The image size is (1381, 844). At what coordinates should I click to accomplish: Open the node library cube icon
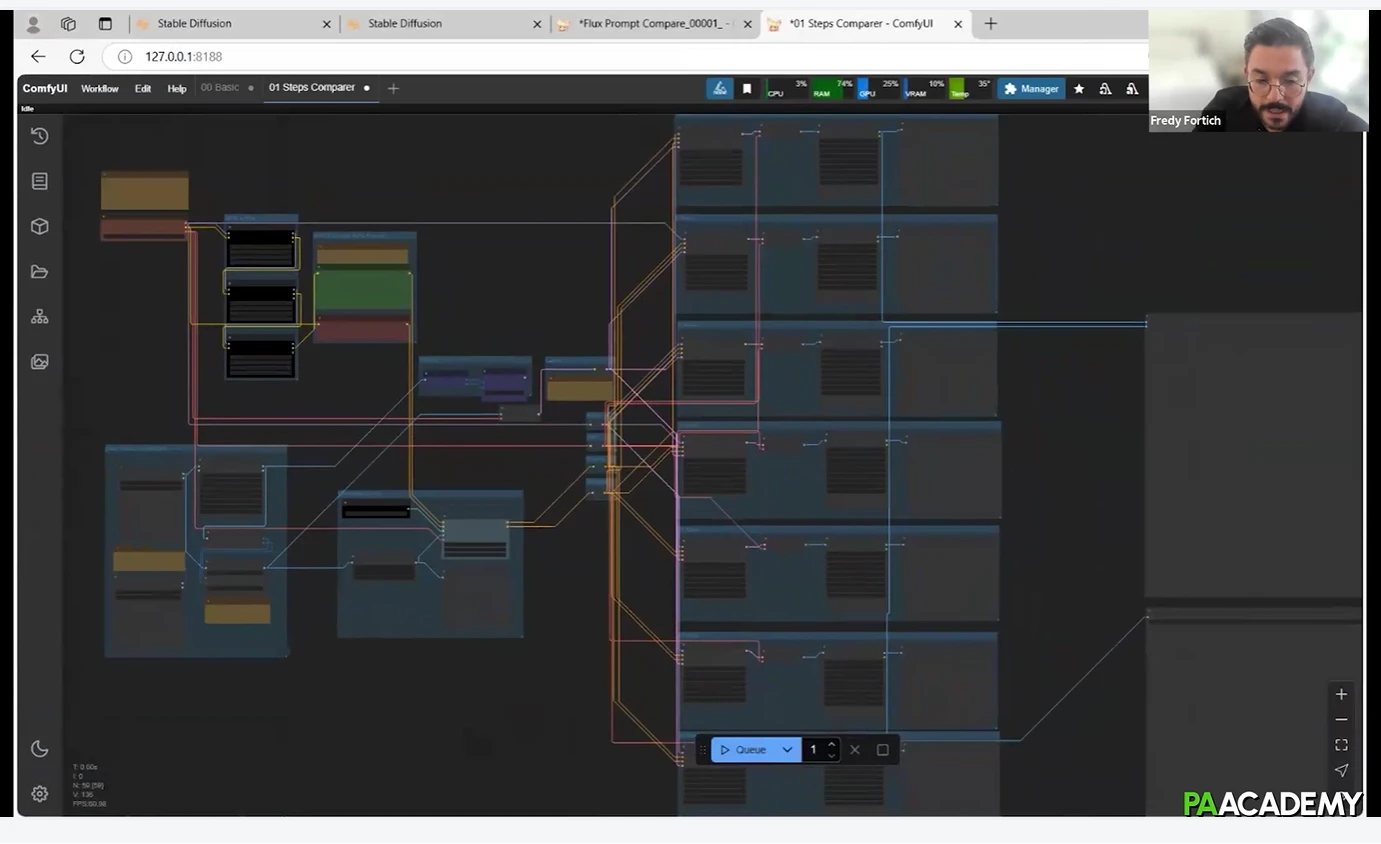point(40,226)
